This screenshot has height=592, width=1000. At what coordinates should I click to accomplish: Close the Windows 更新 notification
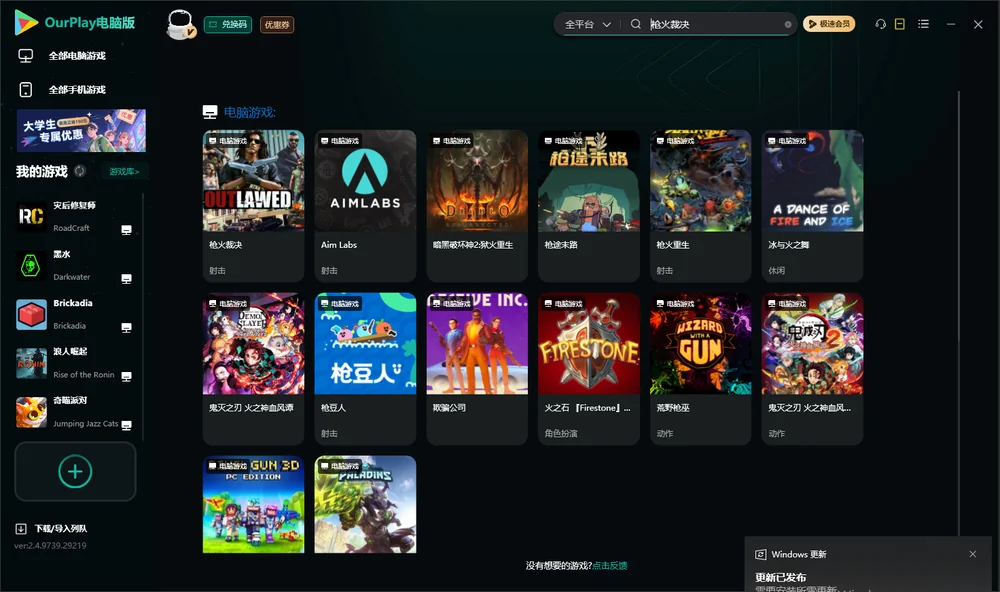[973, 554]
